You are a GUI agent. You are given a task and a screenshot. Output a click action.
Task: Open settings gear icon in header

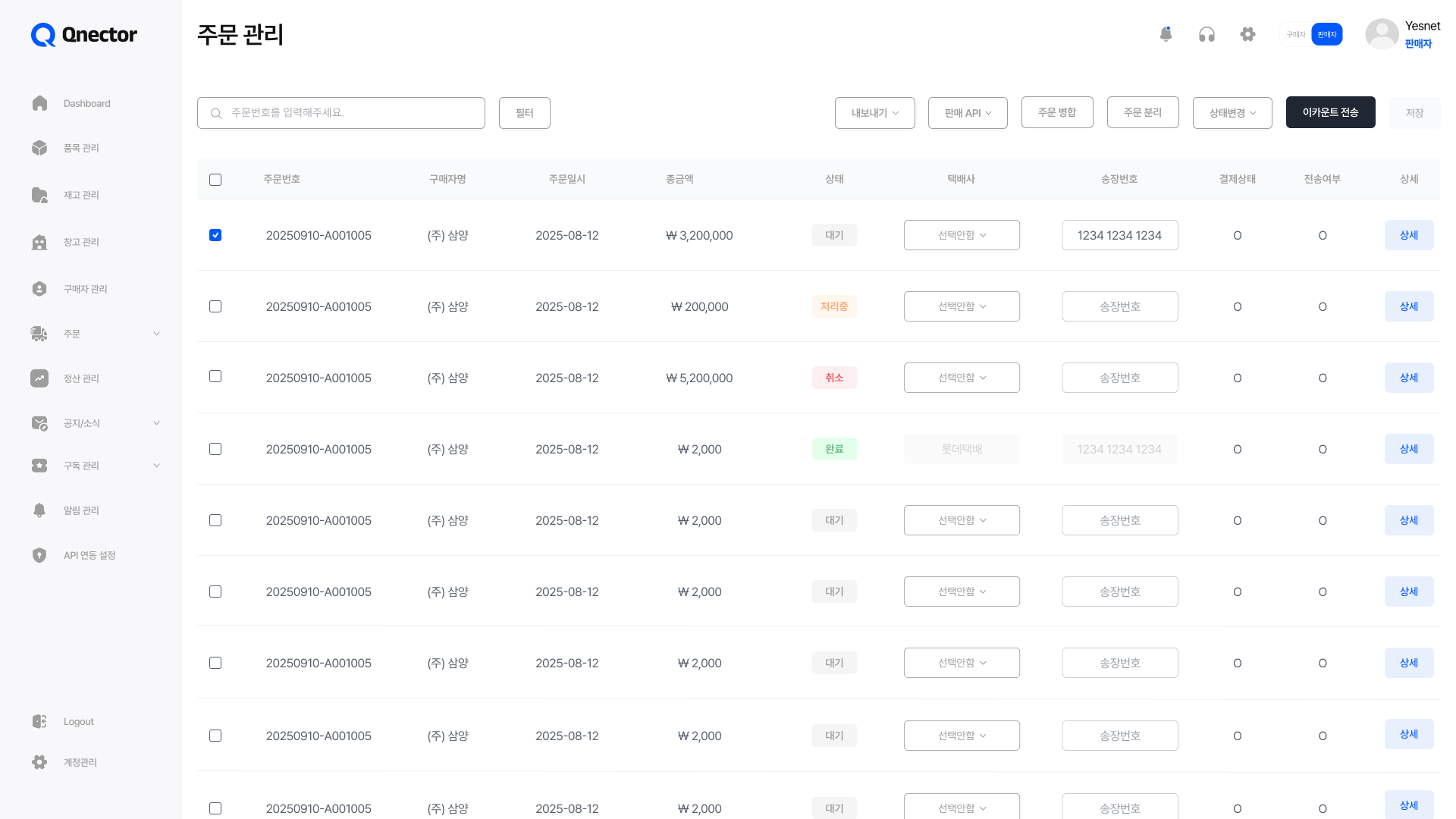point(1247,34)
